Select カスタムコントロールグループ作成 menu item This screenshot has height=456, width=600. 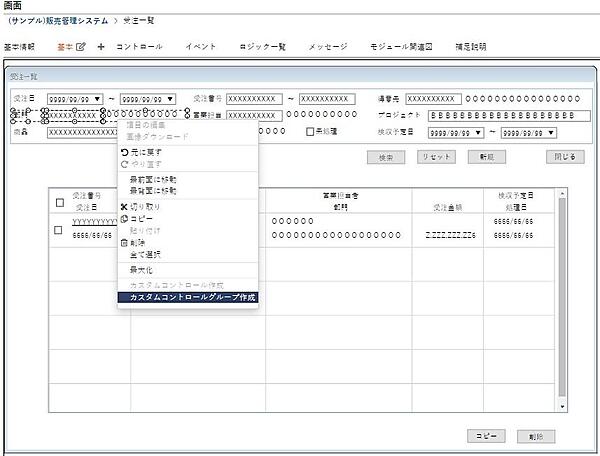pyautogui.click(x=187, y=297)
